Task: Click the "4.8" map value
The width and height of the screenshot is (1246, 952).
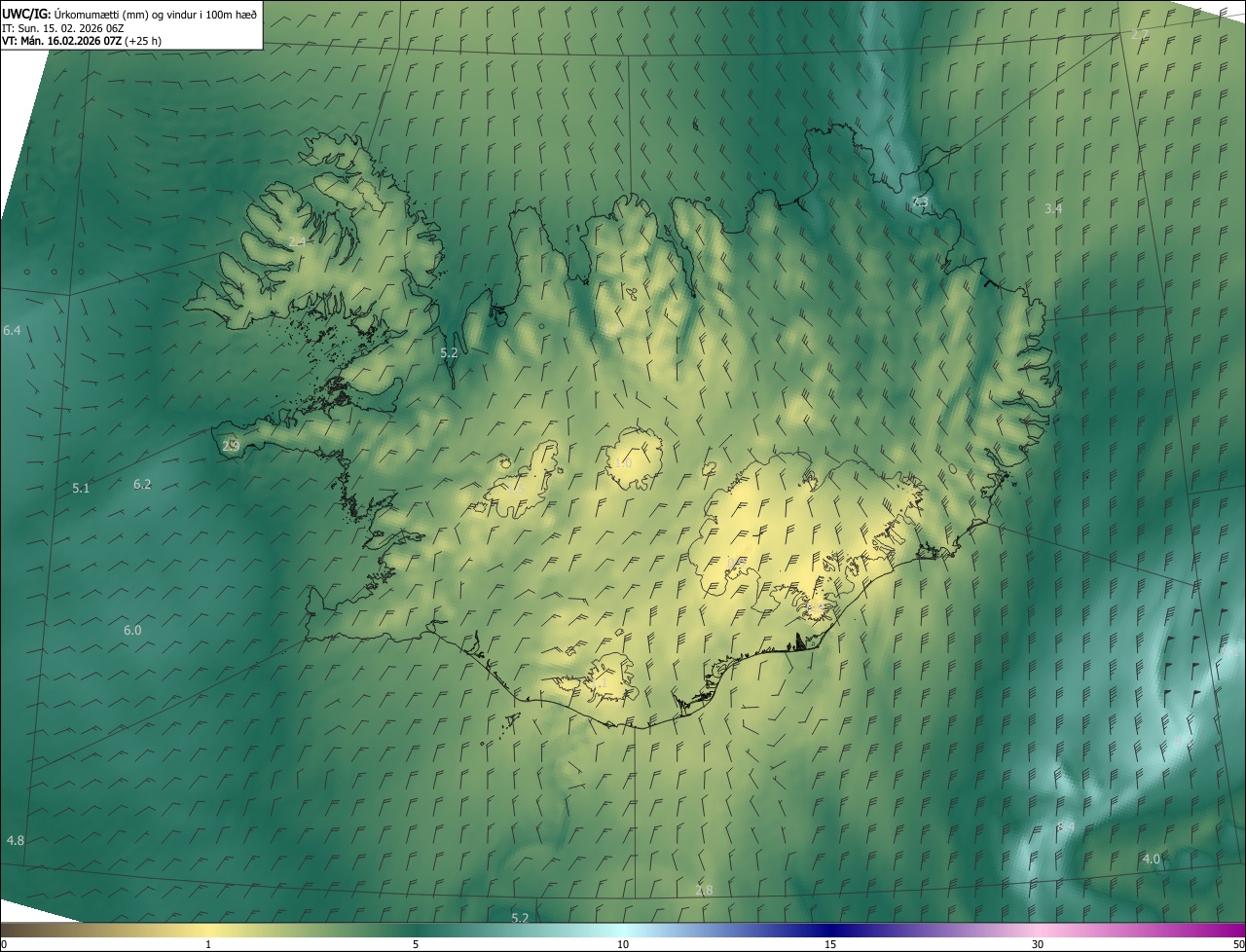Action: (x=16, y=840)
